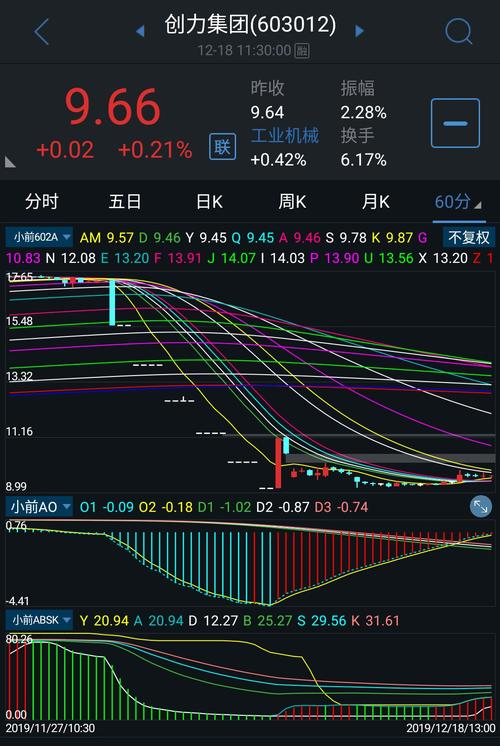Tap the O1 -0.09 indicator value
This screenshot has width=500, height=746.
(x=107, y=507)
